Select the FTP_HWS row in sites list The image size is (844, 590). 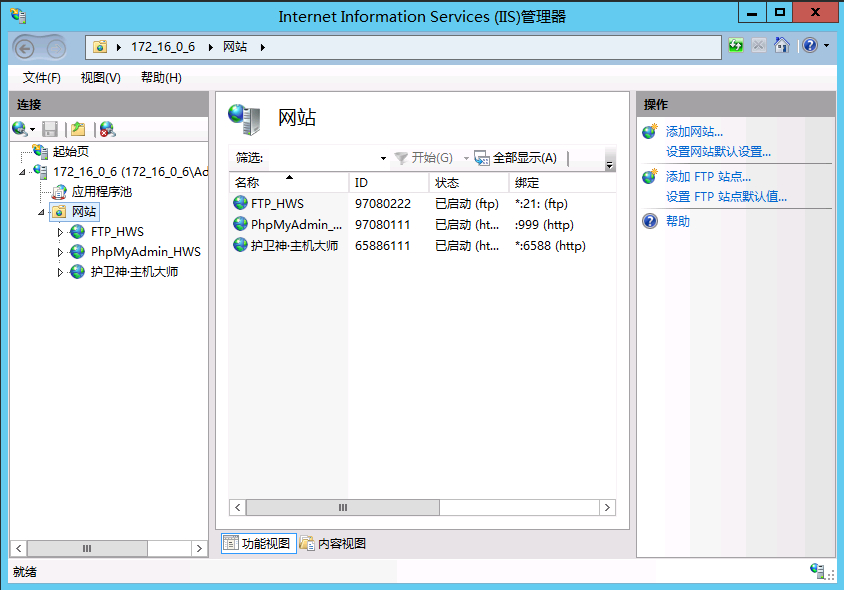coord(423,203)
